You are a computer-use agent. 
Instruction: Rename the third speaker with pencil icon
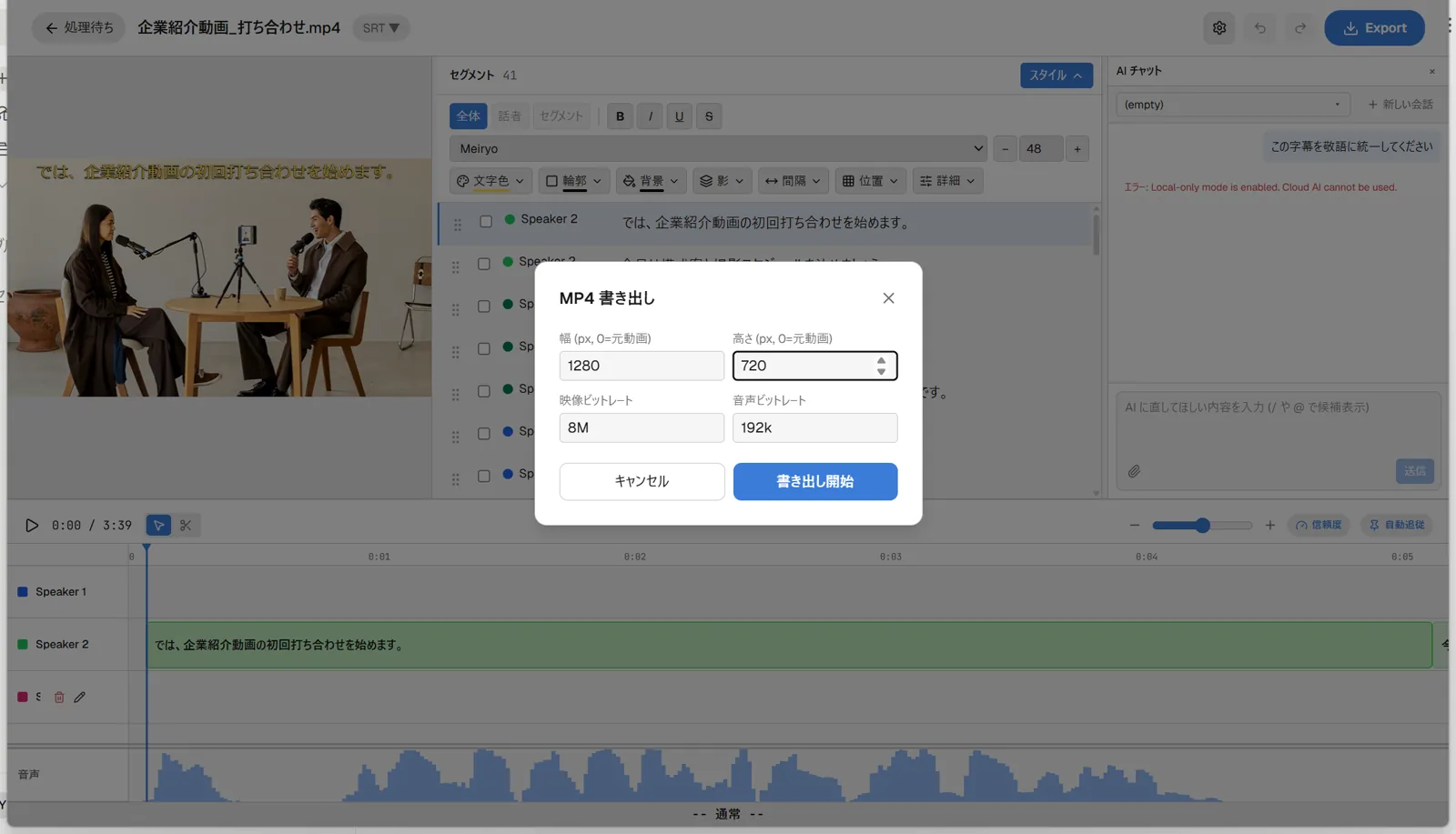tap(79, 697)
